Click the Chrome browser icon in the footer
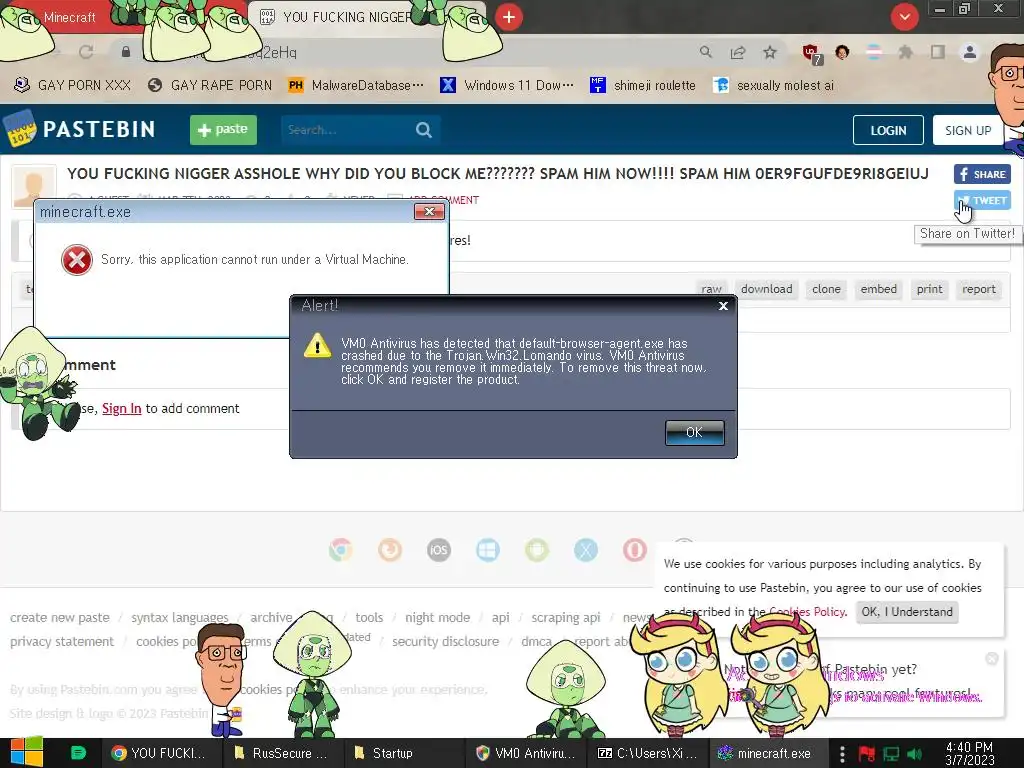 click(341, 550)
